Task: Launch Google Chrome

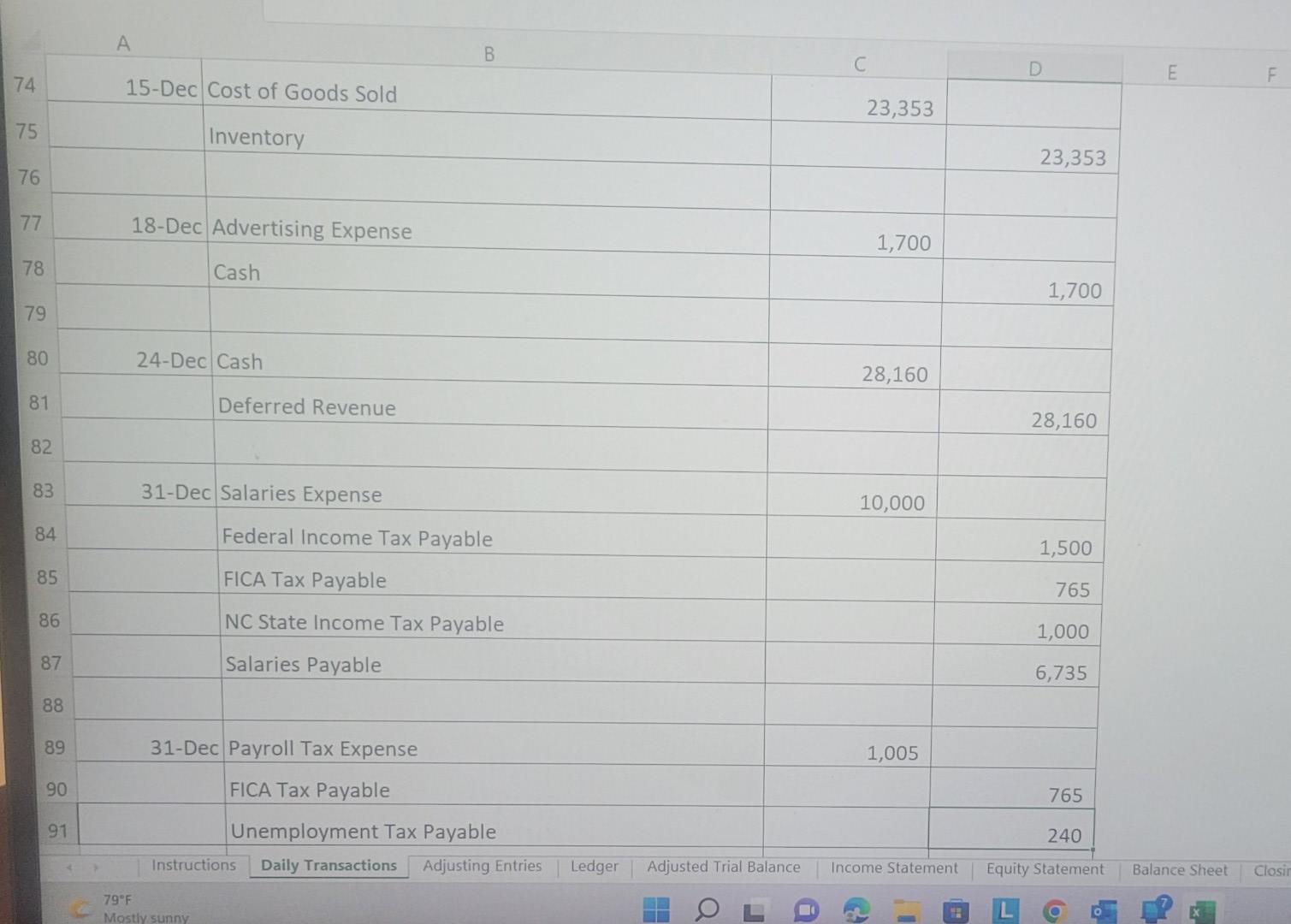Action: (1053, 910)
